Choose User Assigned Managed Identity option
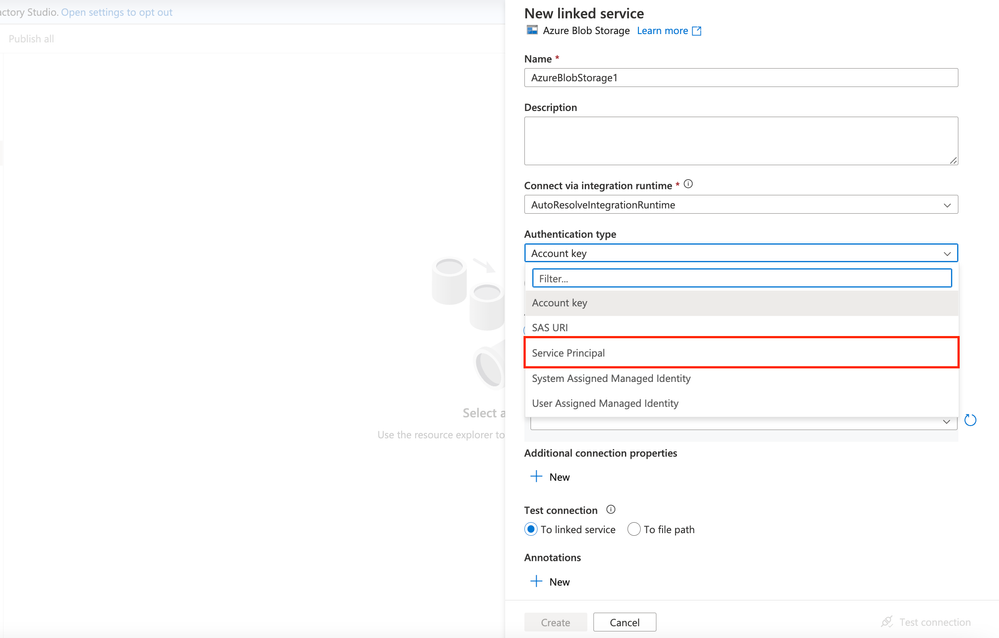 coord(741,403)
